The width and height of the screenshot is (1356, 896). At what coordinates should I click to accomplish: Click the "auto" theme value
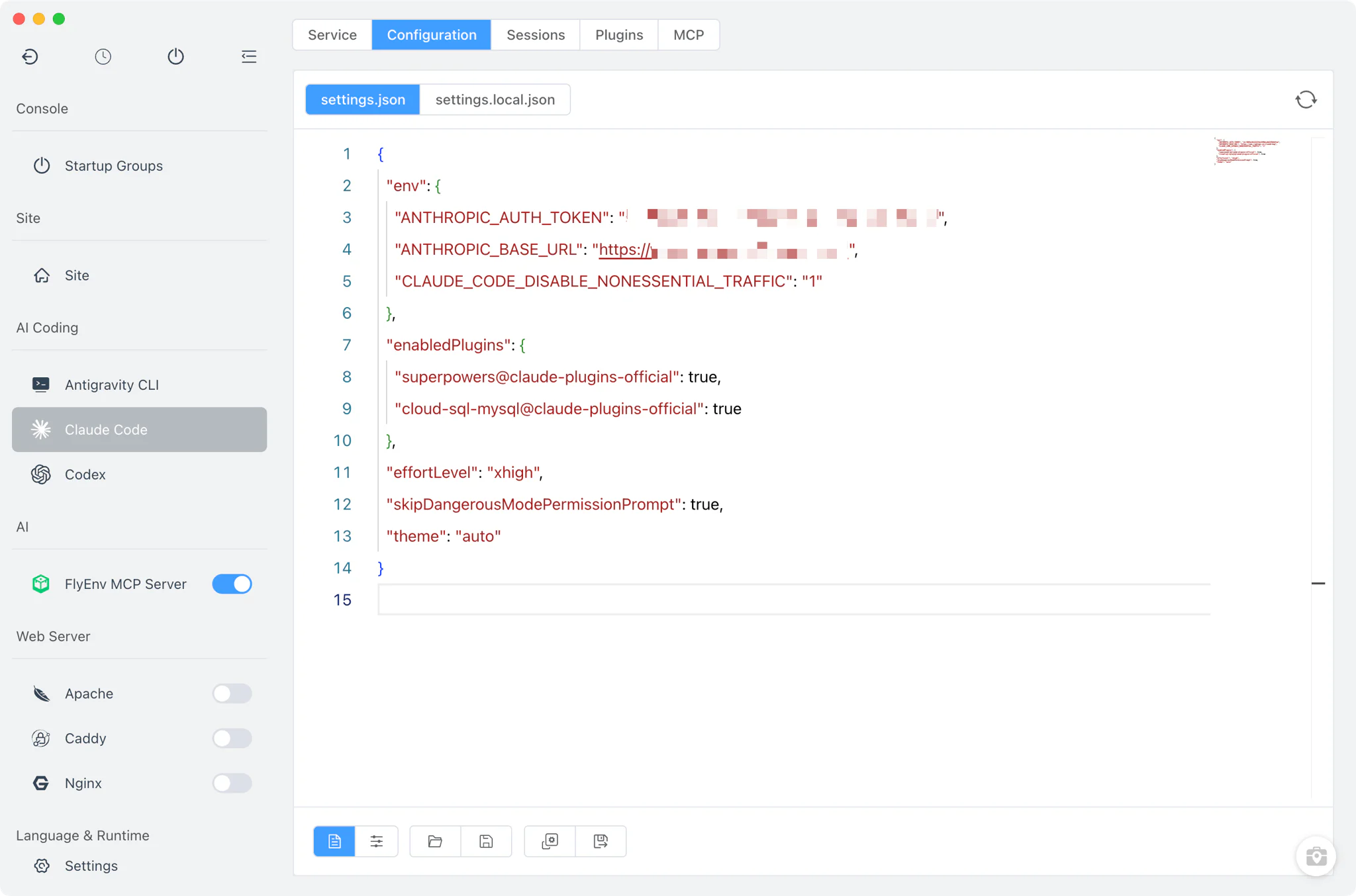coord(478,536)
